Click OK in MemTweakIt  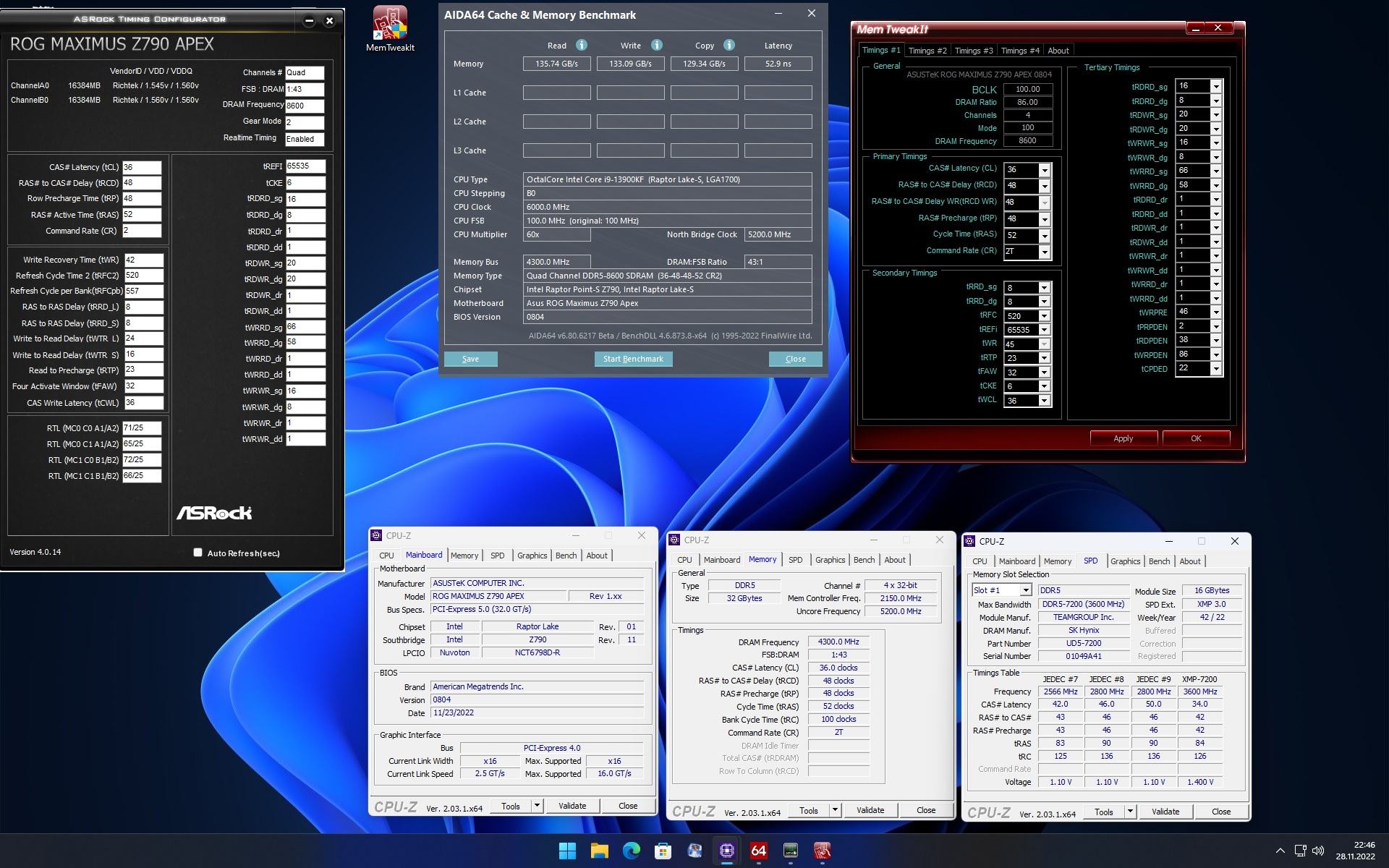coord(1196,438)
